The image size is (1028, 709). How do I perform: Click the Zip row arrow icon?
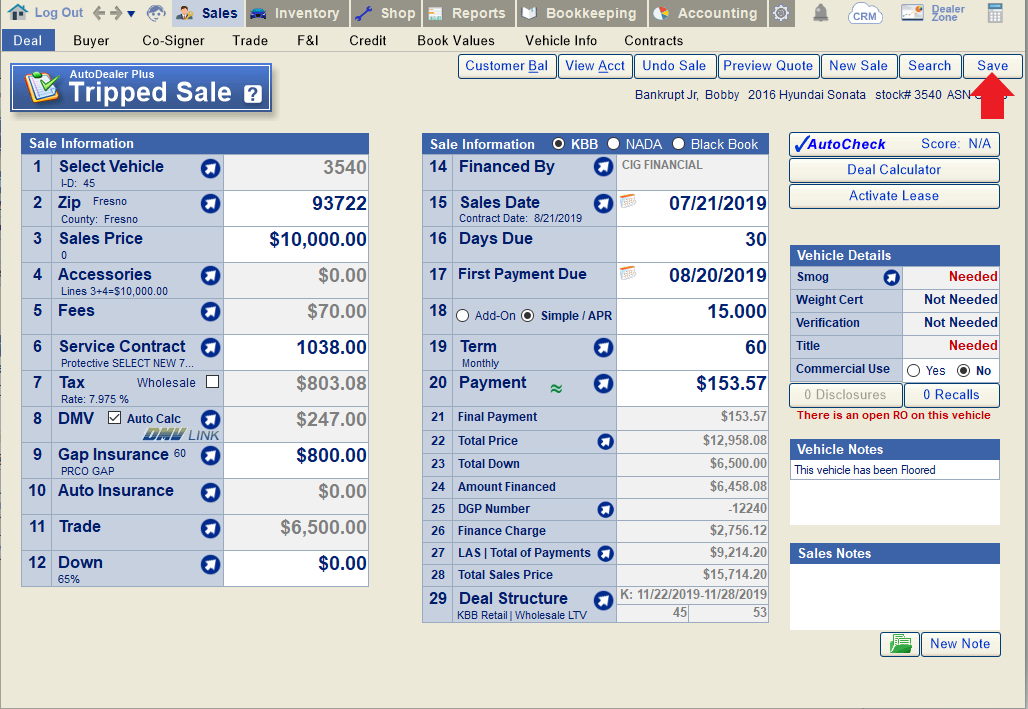pos(210,203)
